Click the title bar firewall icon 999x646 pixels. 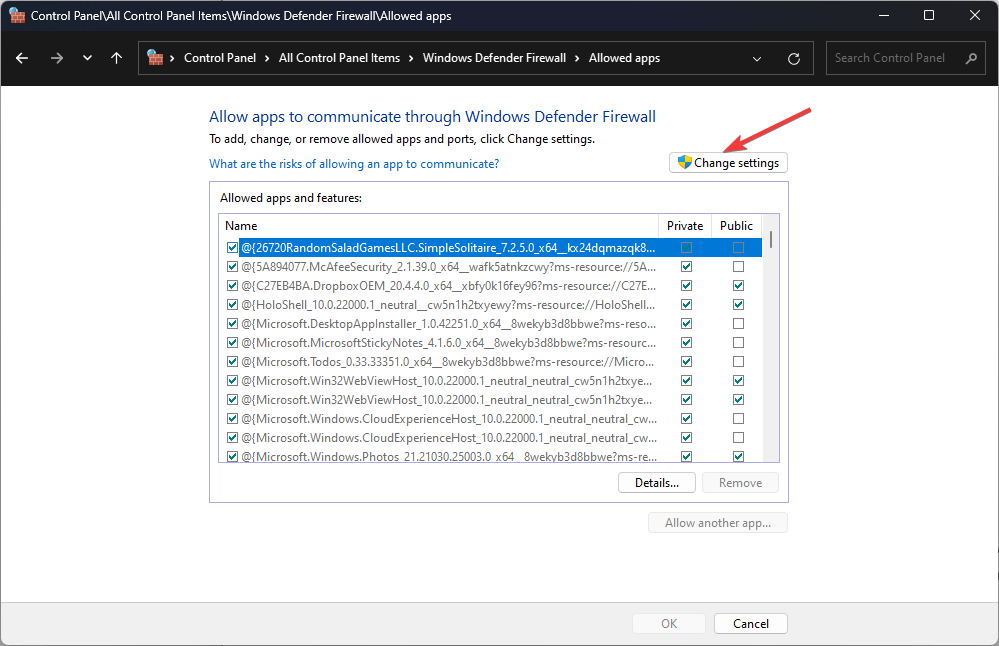coord(17,15)
